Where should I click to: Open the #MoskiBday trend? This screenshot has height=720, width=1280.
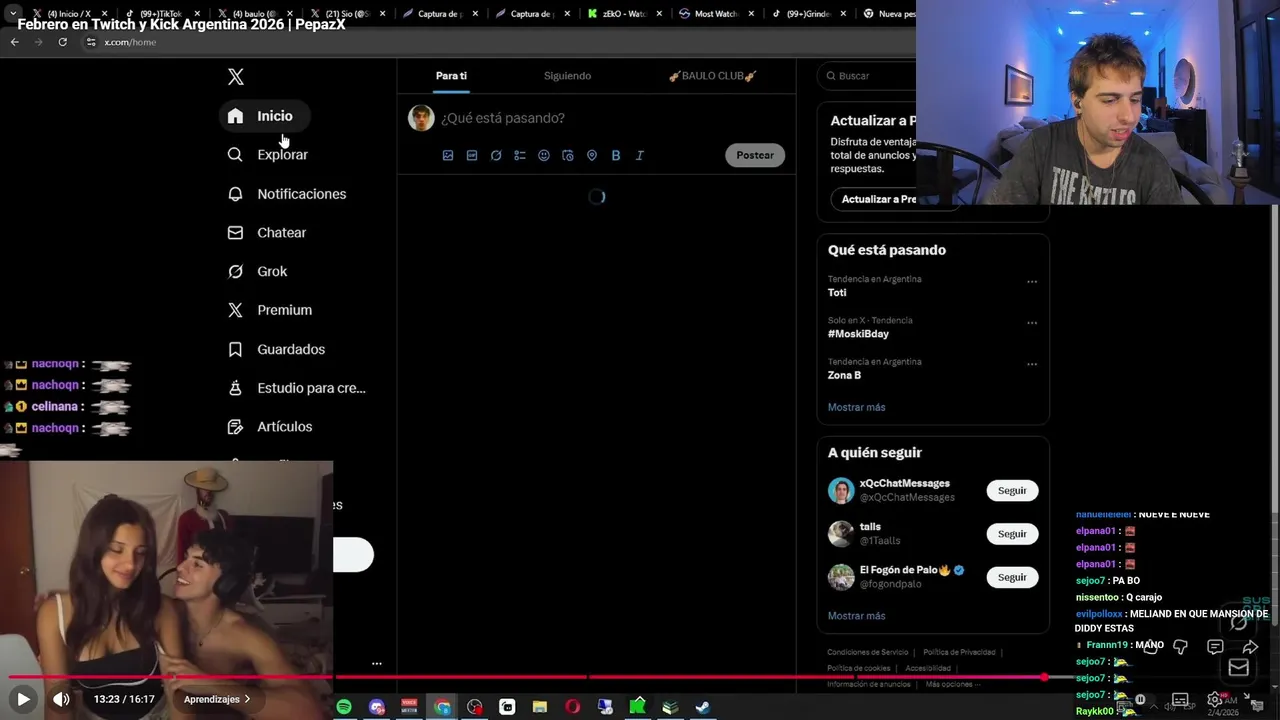point(858,334)
